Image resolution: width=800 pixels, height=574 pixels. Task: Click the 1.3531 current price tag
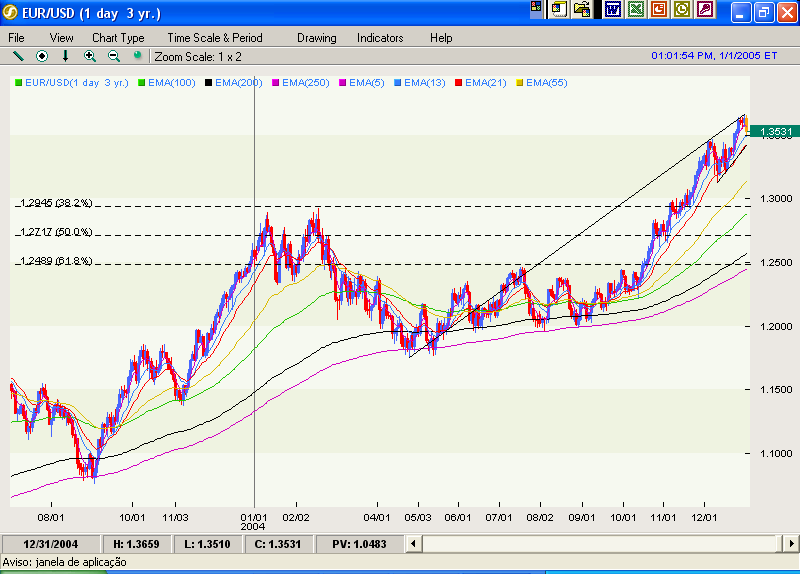(775, 132)
